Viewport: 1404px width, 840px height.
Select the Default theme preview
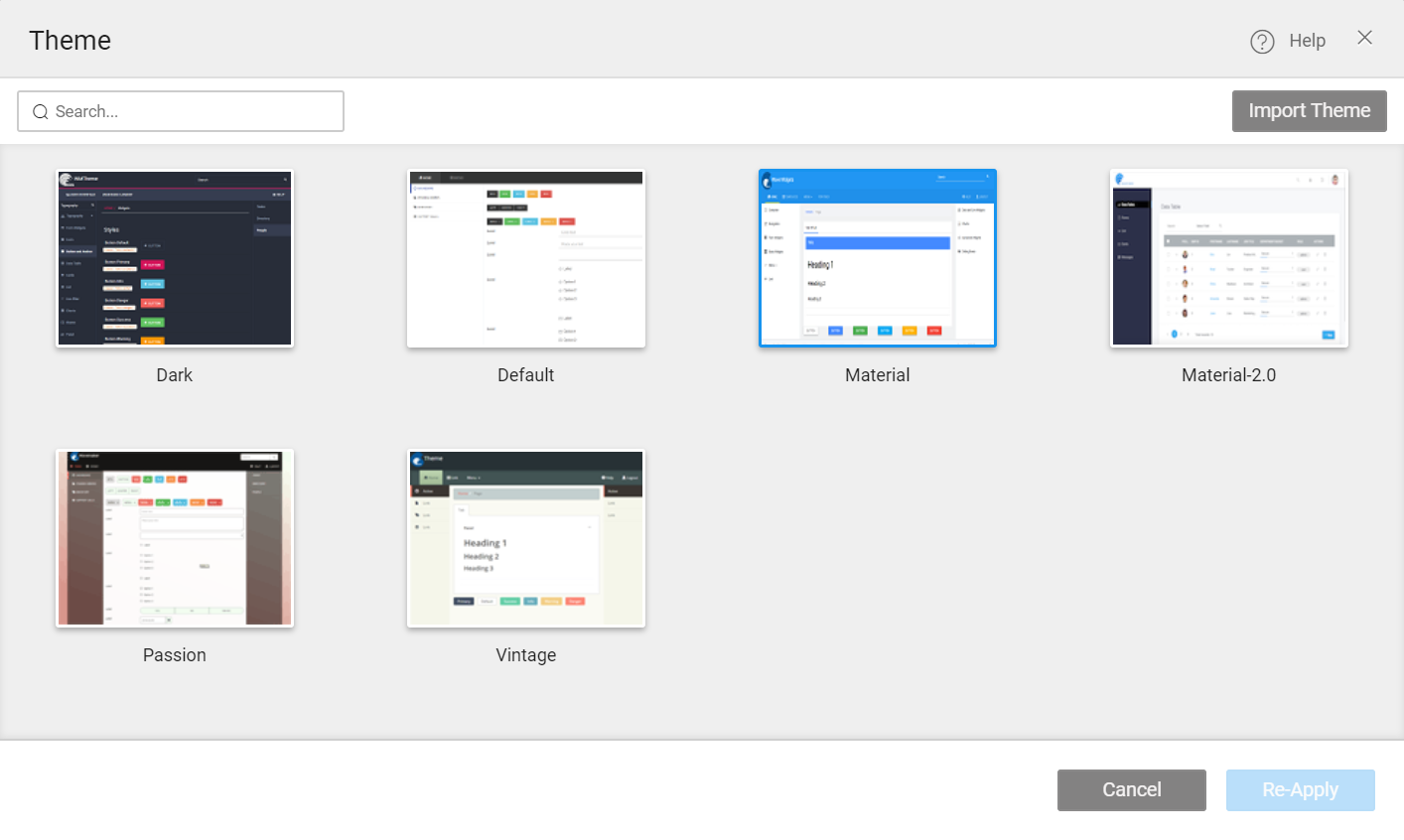(525, 257)
